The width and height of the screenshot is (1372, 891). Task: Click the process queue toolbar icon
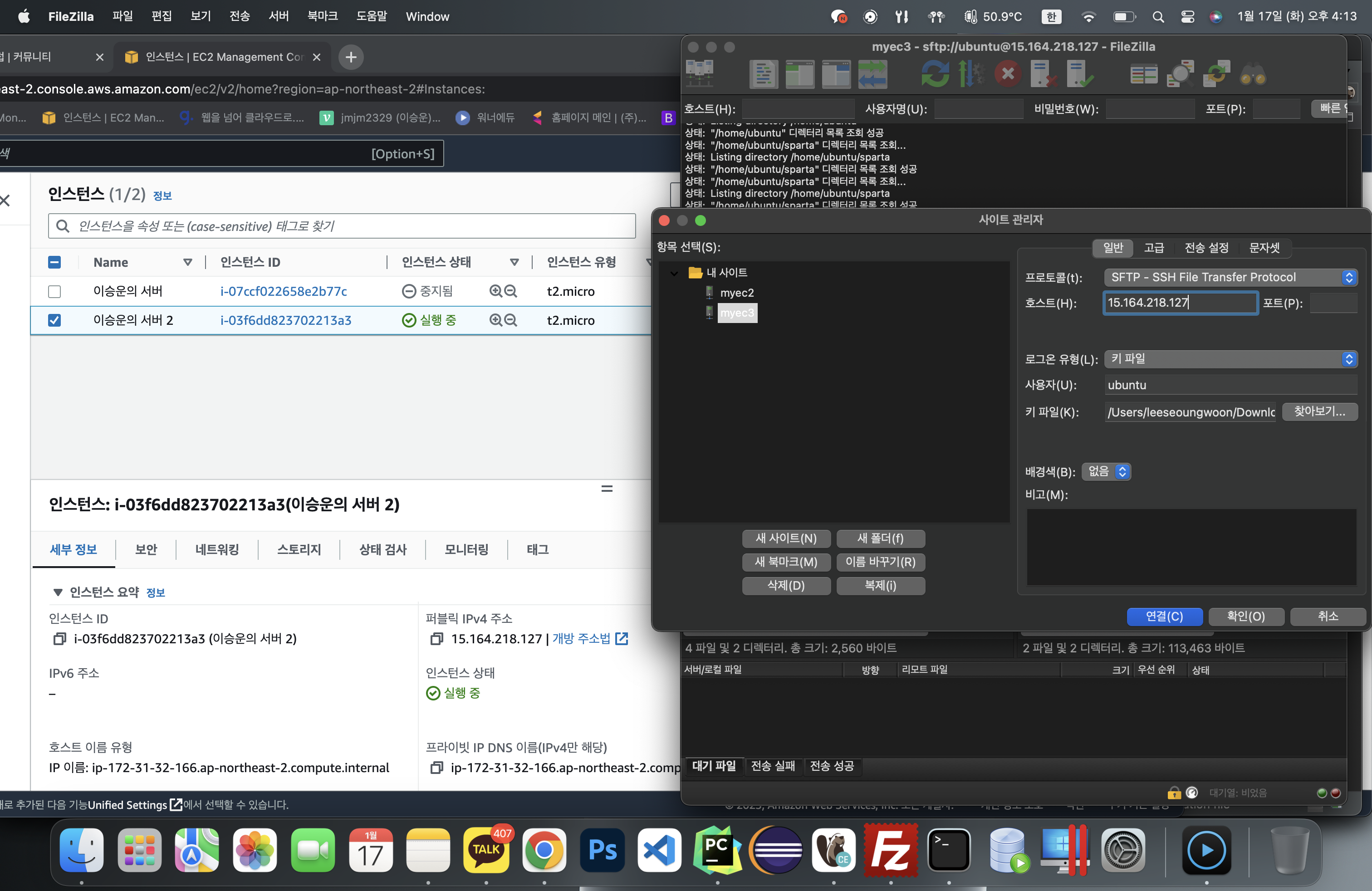(x=971, y=74)
